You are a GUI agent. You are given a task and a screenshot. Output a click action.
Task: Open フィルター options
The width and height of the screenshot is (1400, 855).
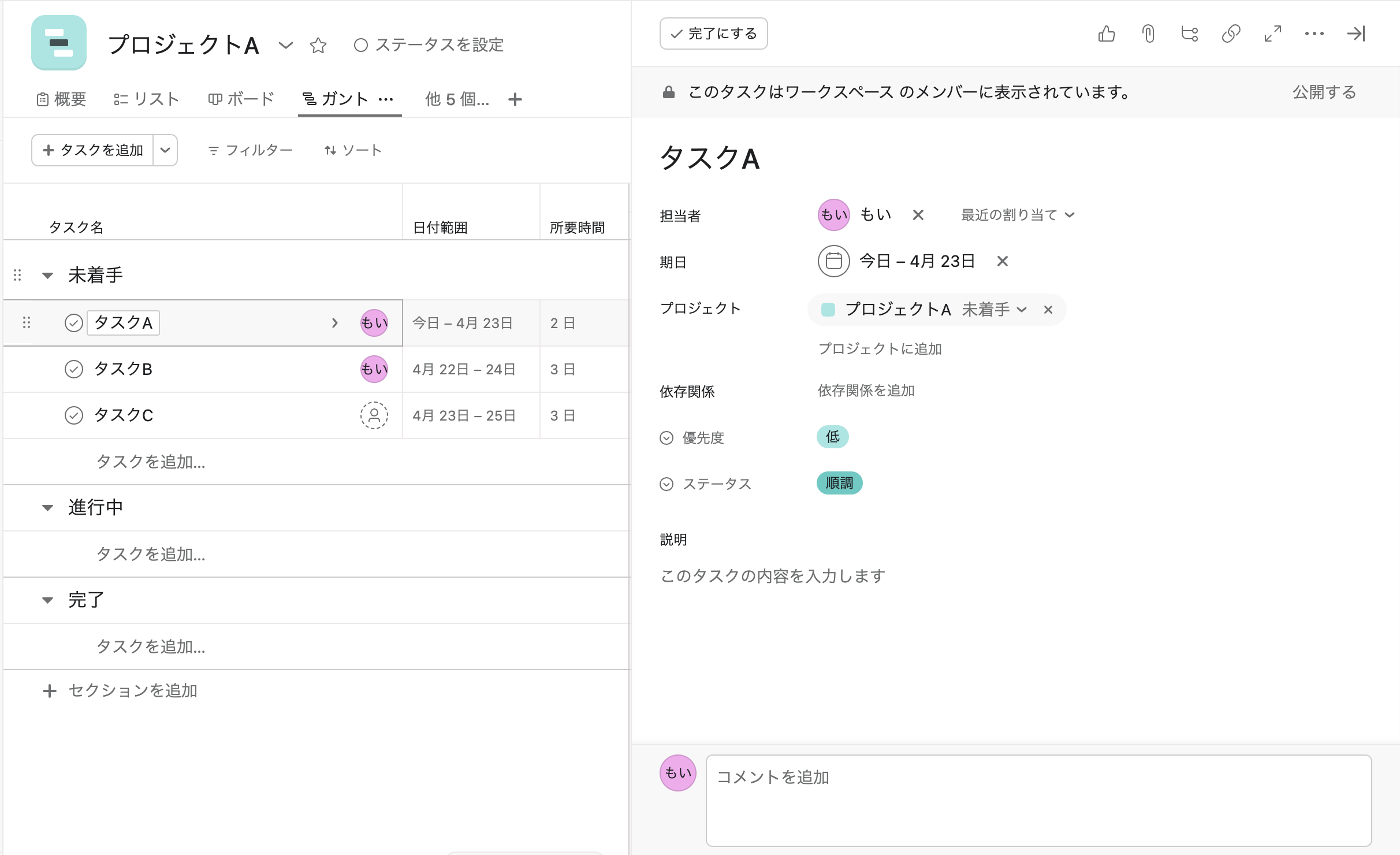(x=250, y=150)
